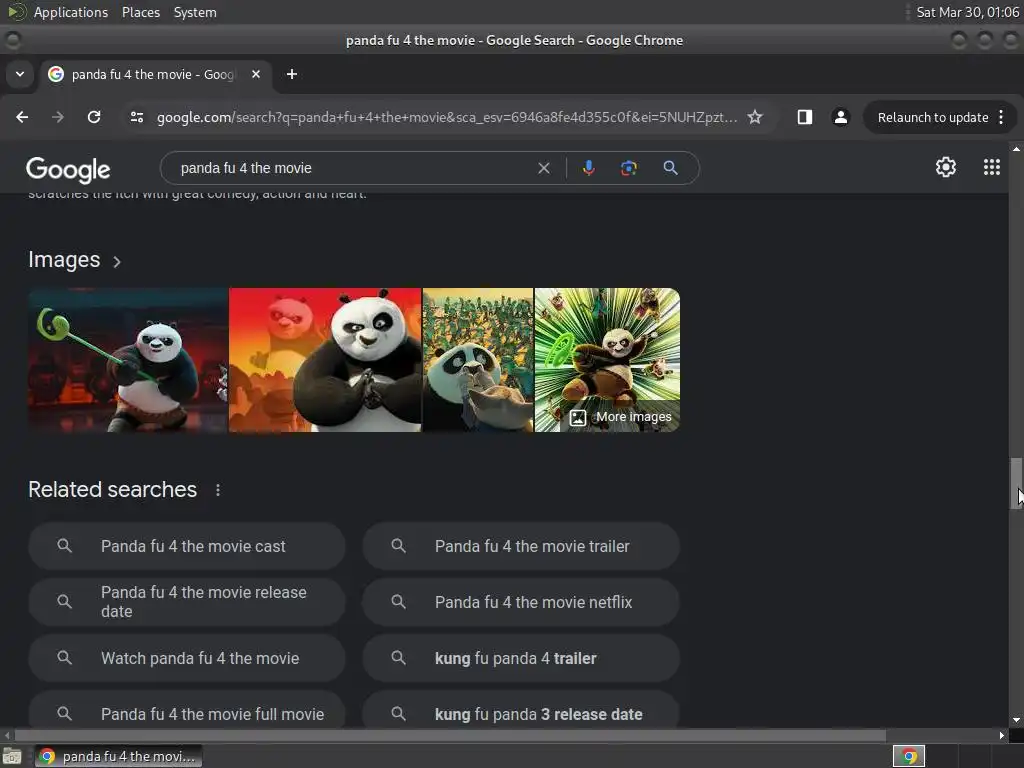The width and height of the screenshot is (1024, 768).
Task: Click the scroll-down arrow of page scrollbar
Action: coord(1016,720)
